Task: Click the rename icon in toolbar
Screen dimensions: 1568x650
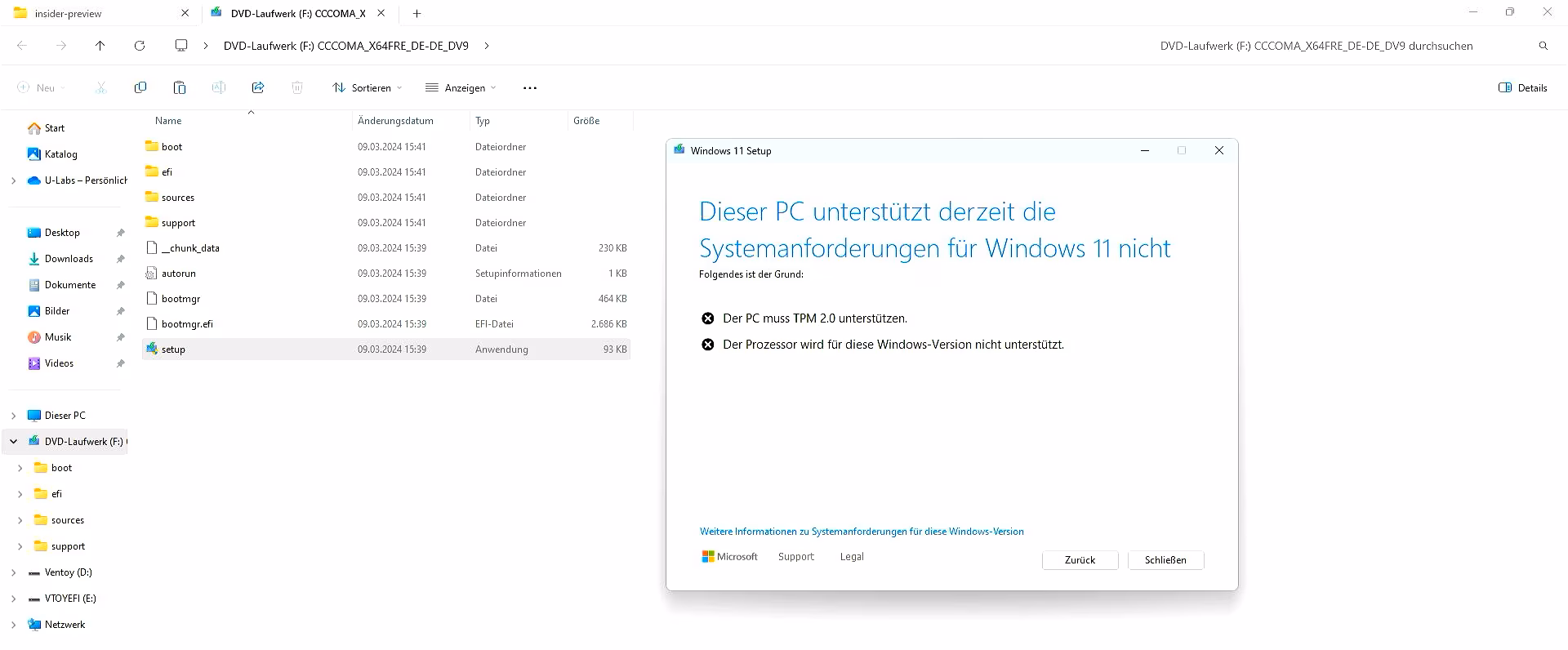Action: click(219, 87)
